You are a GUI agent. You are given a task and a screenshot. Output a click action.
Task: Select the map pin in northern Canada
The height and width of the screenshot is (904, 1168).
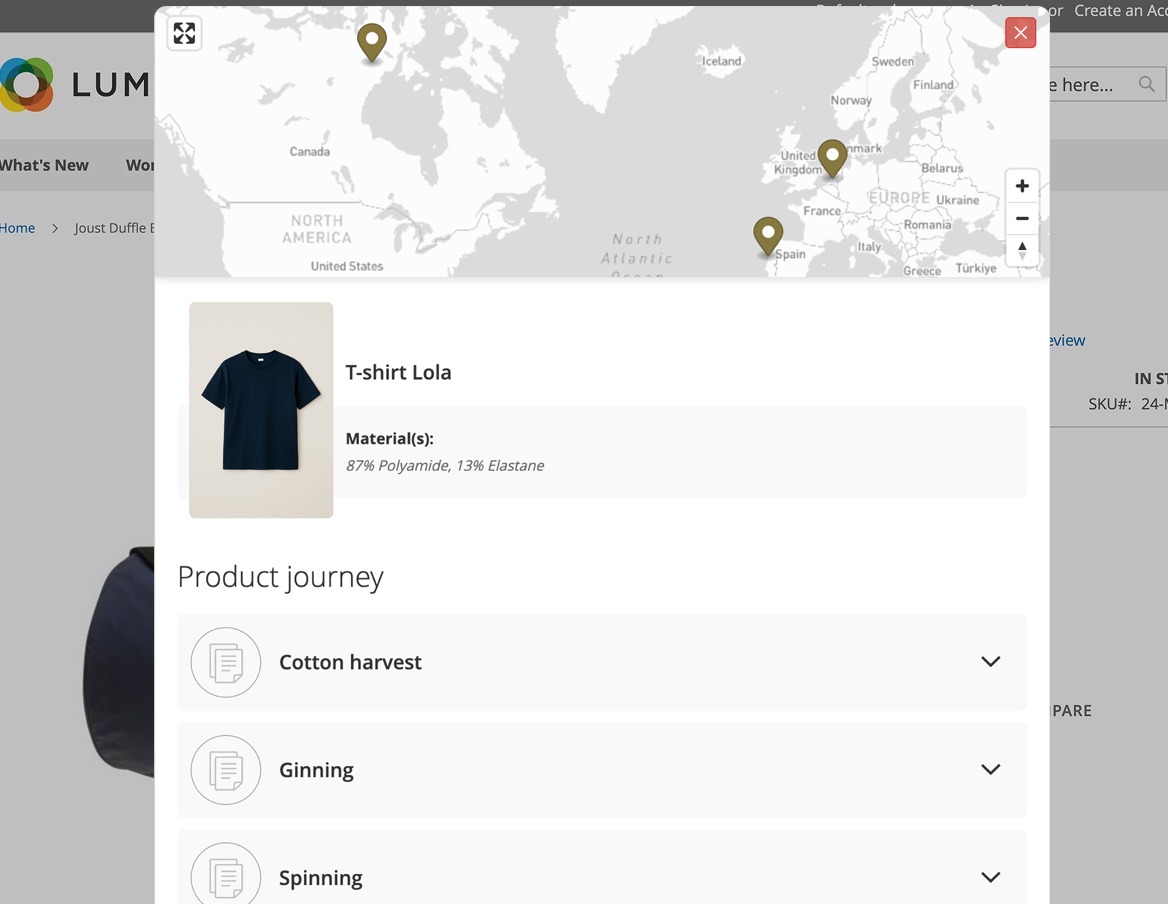(x=372, y=41)
